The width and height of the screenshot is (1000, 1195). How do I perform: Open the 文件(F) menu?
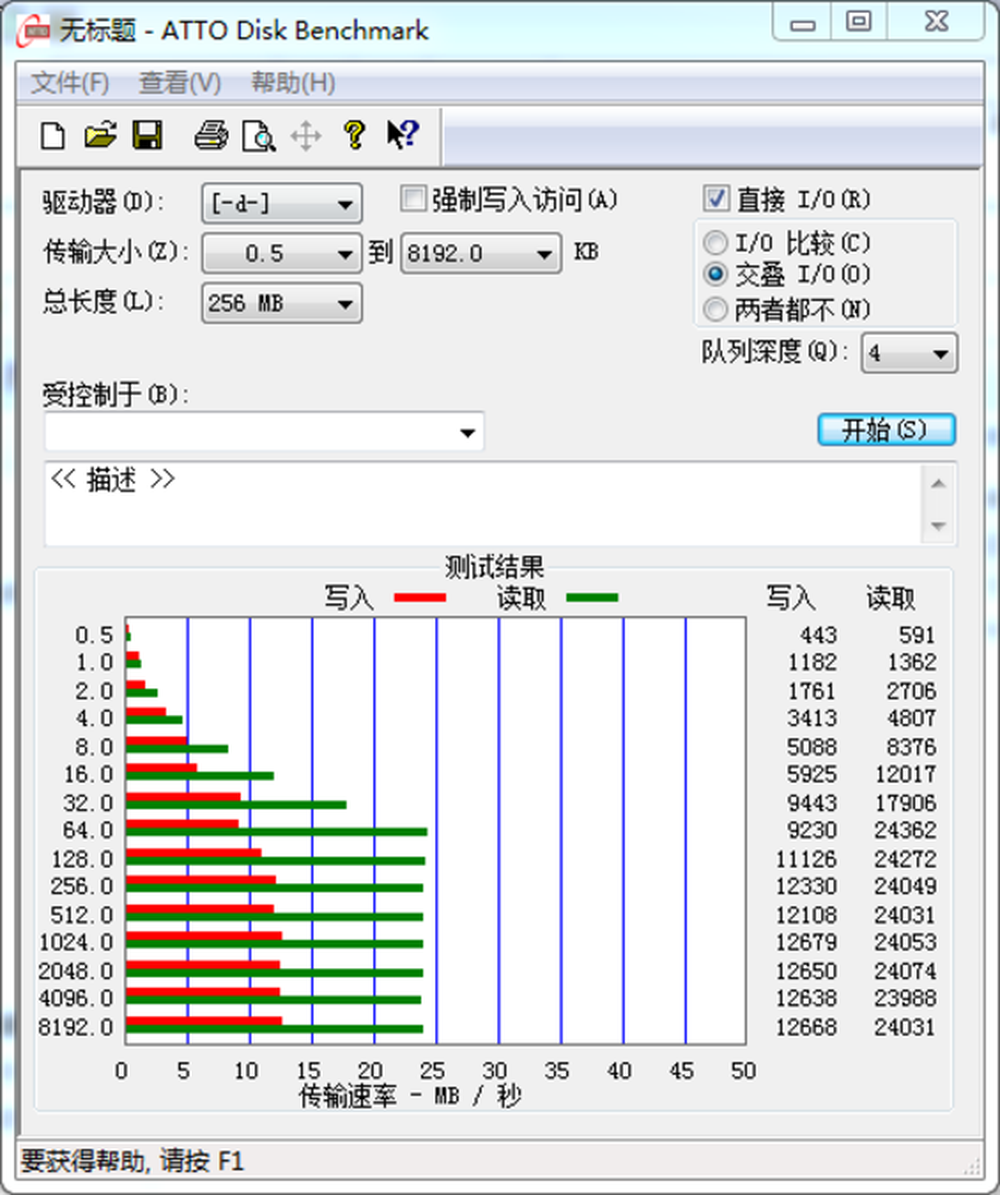pos(70,82)
